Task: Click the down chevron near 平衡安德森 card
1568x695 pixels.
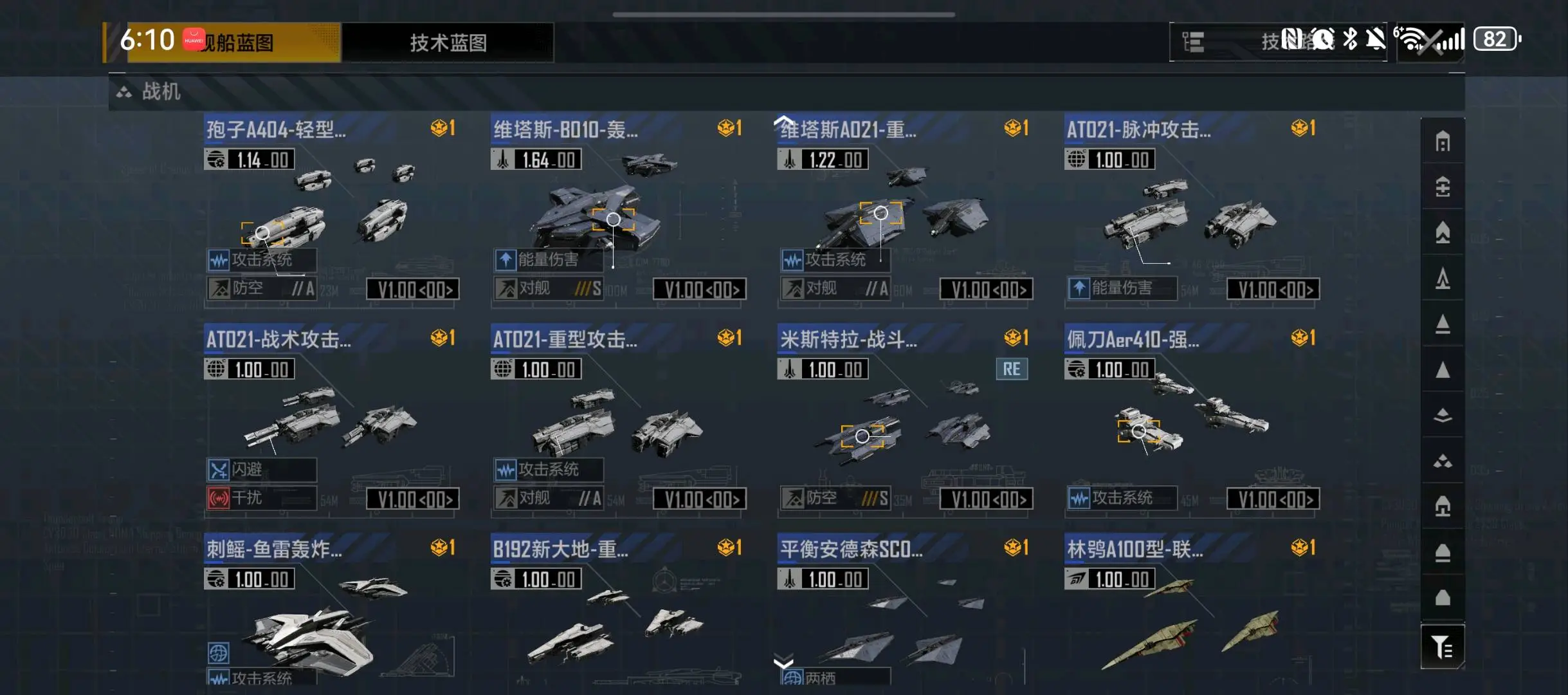Action: click(x=783, y=661)
